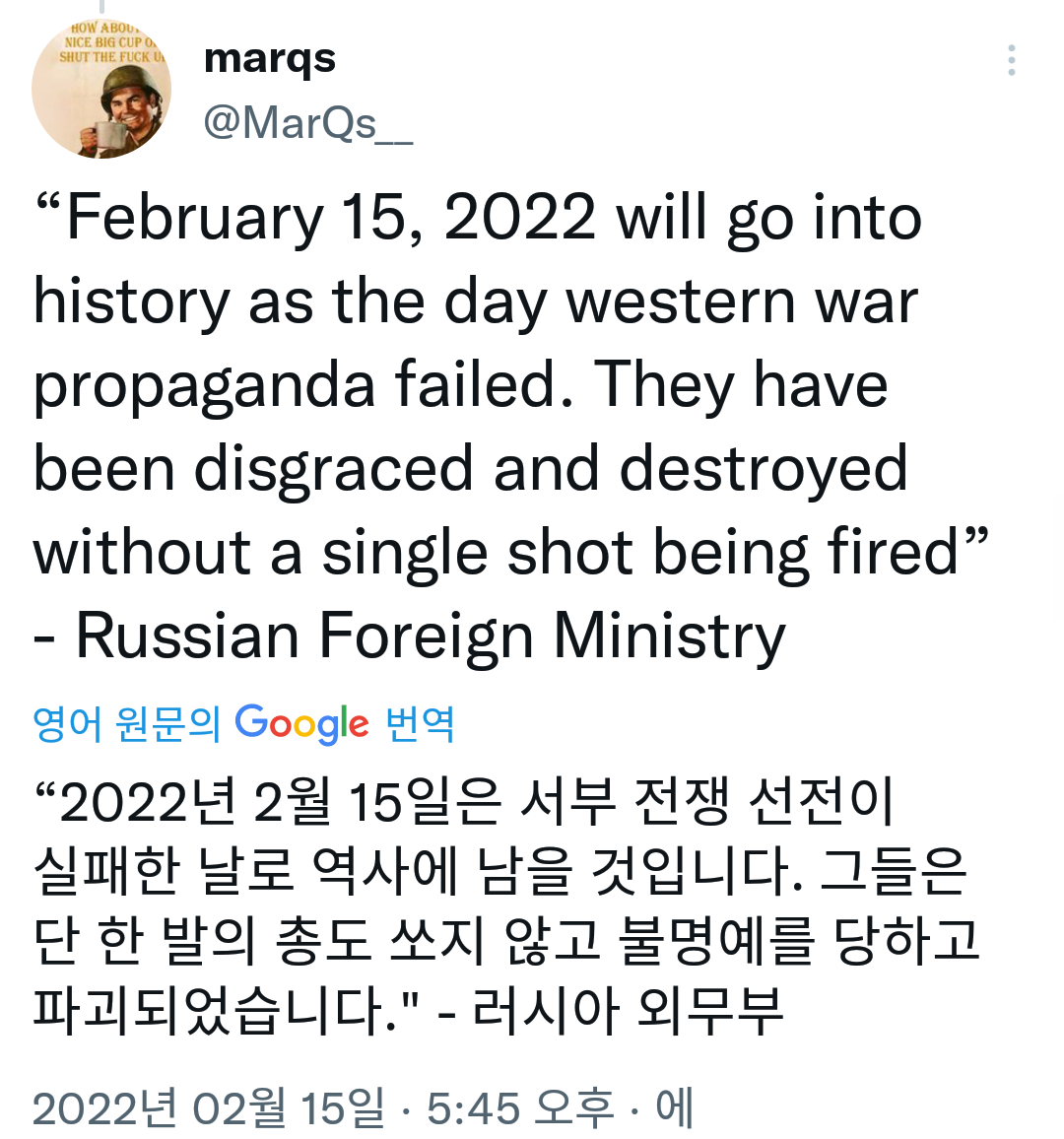Click the "실패한 날로 역사에" translated line
Image resolution: width=1064 pixels, height=1139 pixels.
coord(500,872)
